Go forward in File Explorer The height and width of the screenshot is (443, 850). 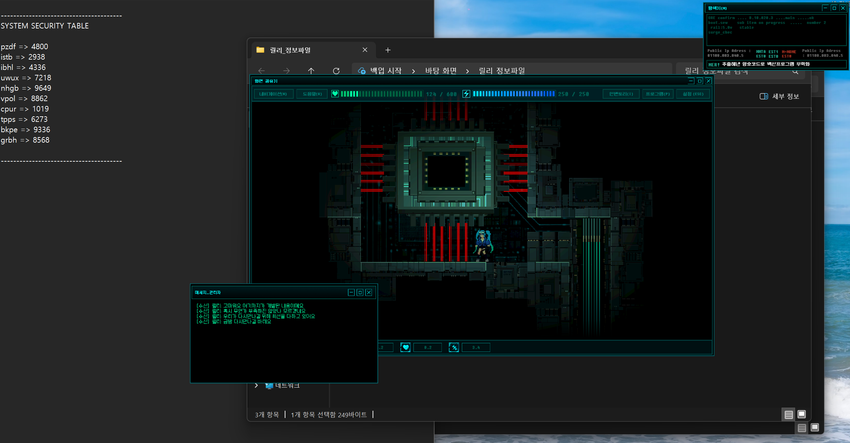point(286,70)
